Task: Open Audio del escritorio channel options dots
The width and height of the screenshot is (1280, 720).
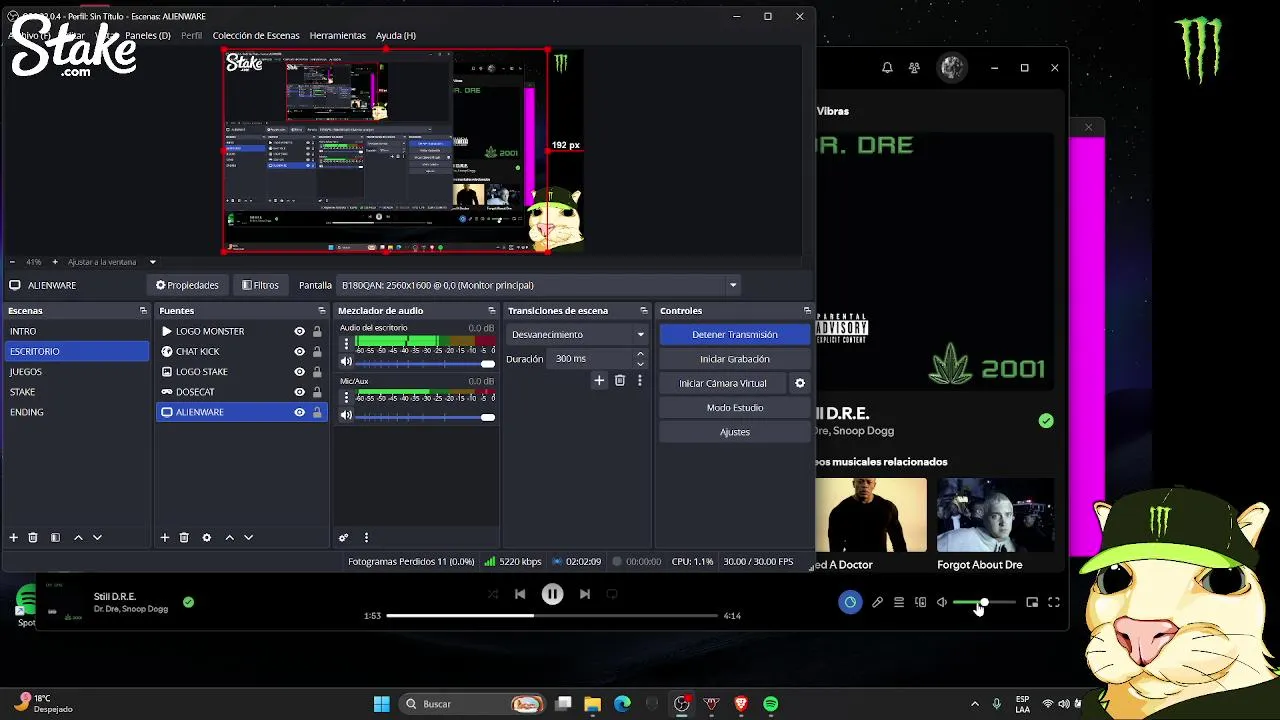Action: point(346,344)
